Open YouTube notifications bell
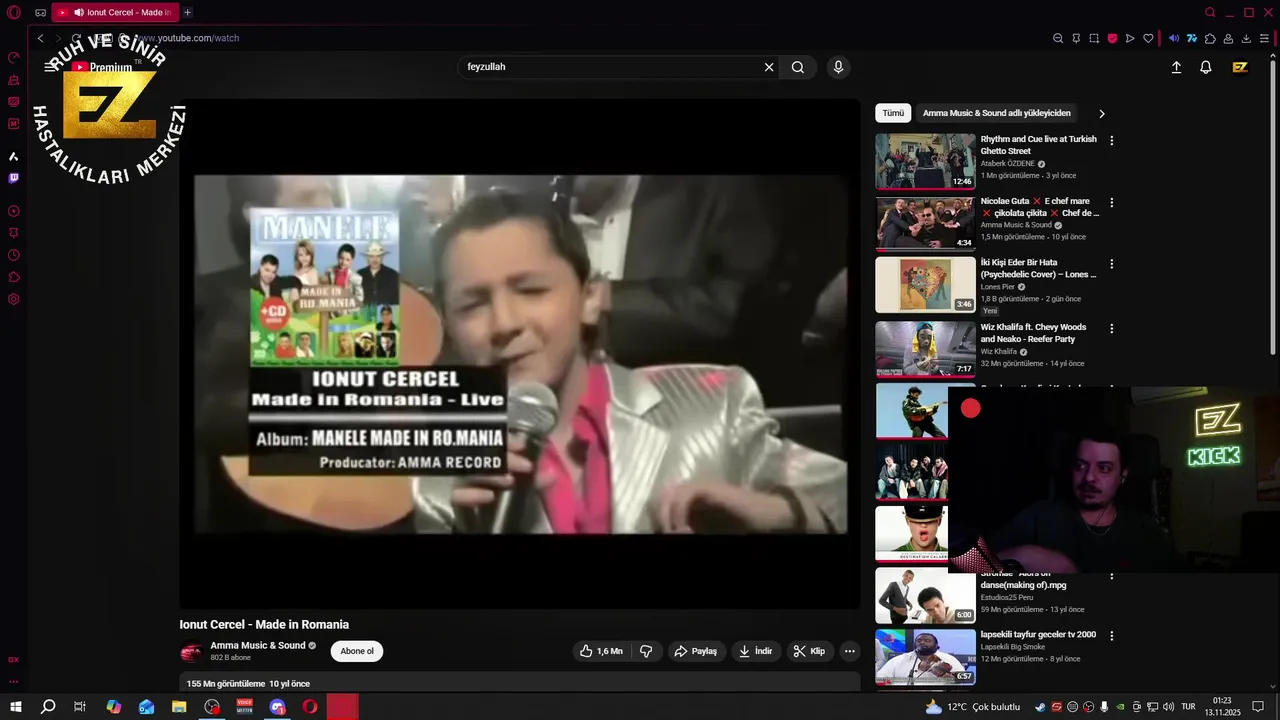The image size is (1280, 720). [x=1206, y=67]
